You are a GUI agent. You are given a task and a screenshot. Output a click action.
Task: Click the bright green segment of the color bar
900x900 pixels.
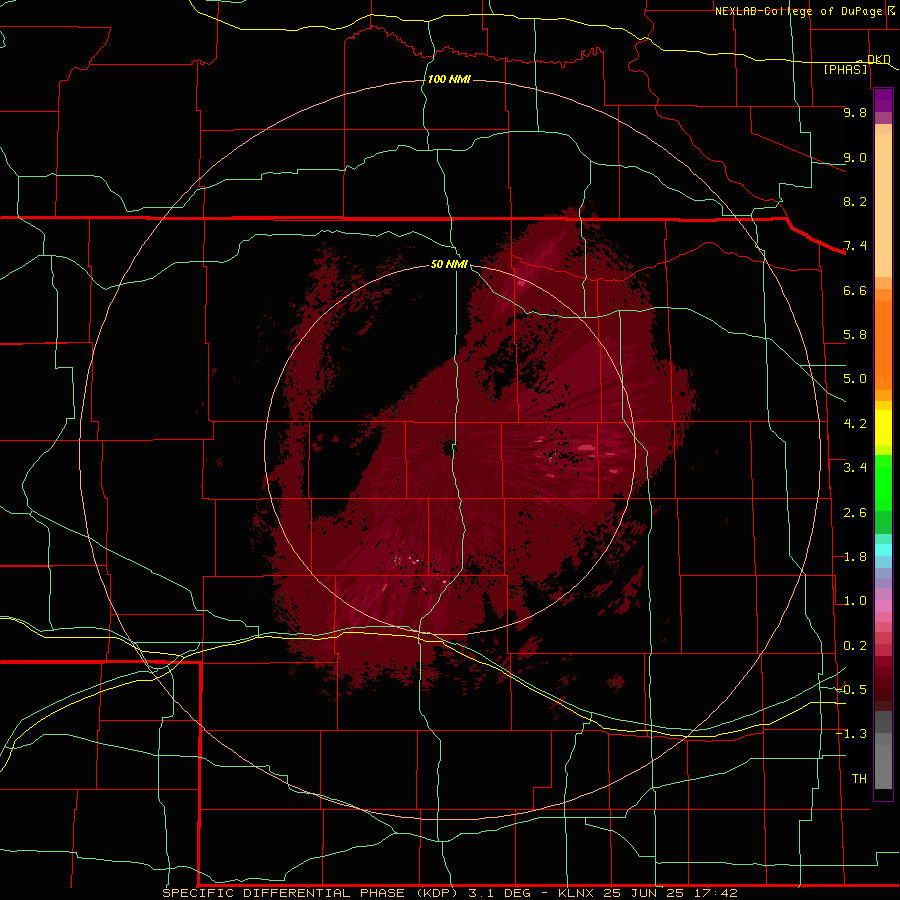[883, 482]
